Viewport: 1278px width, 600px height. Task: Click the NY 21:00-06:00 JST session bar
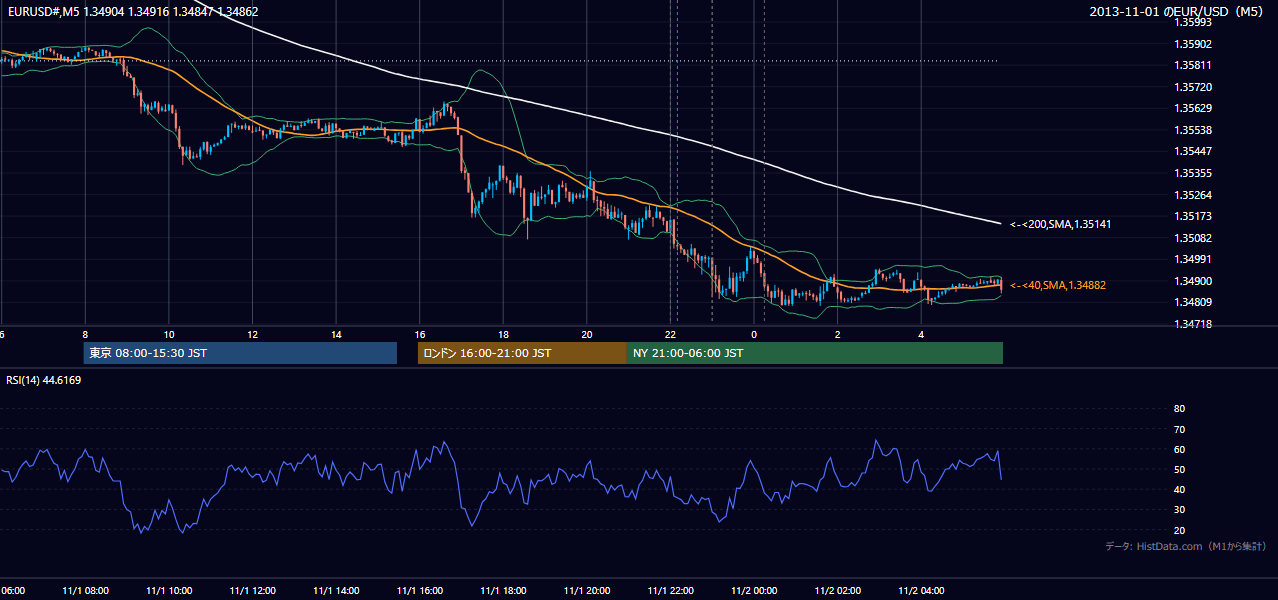tap(815, 353)
